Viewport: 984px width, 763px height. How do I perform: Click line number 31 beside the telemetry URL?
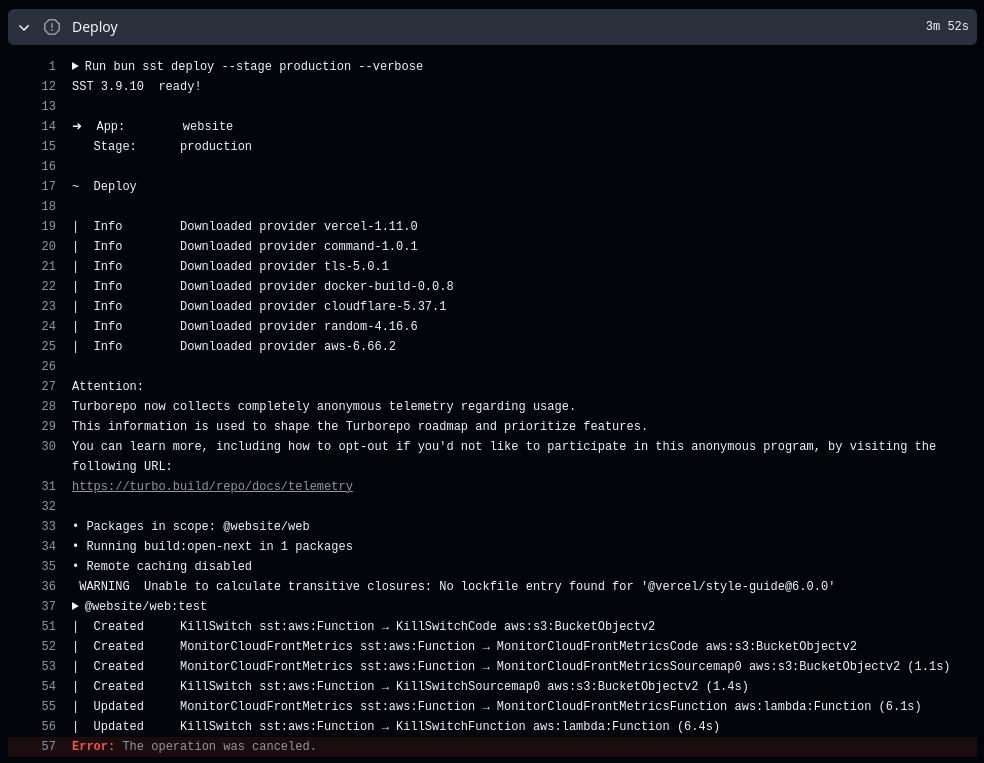[x=48, y=486]
